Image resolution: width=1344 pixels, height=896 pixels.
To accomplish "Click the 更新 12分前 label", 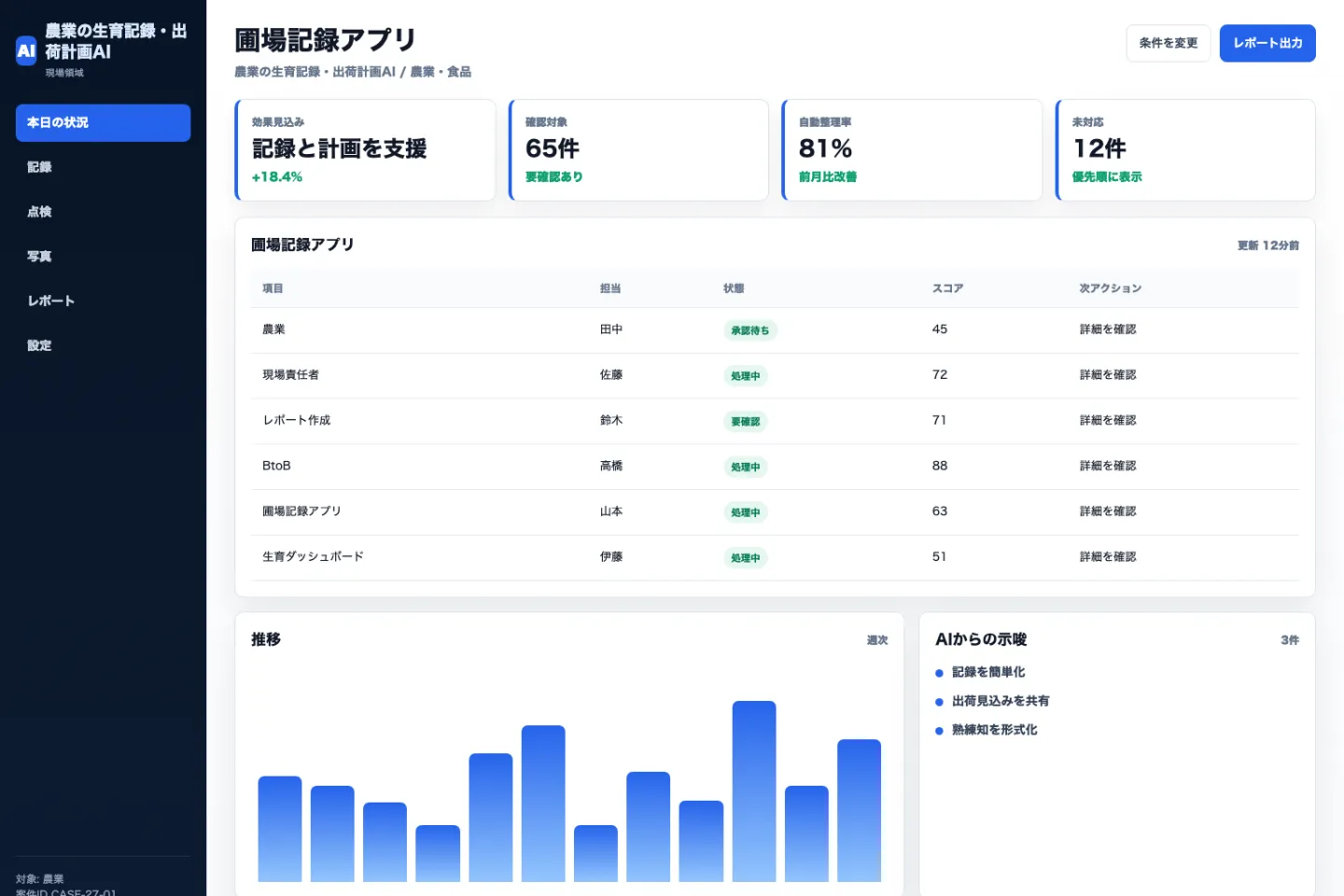I will coord(1268,245).
